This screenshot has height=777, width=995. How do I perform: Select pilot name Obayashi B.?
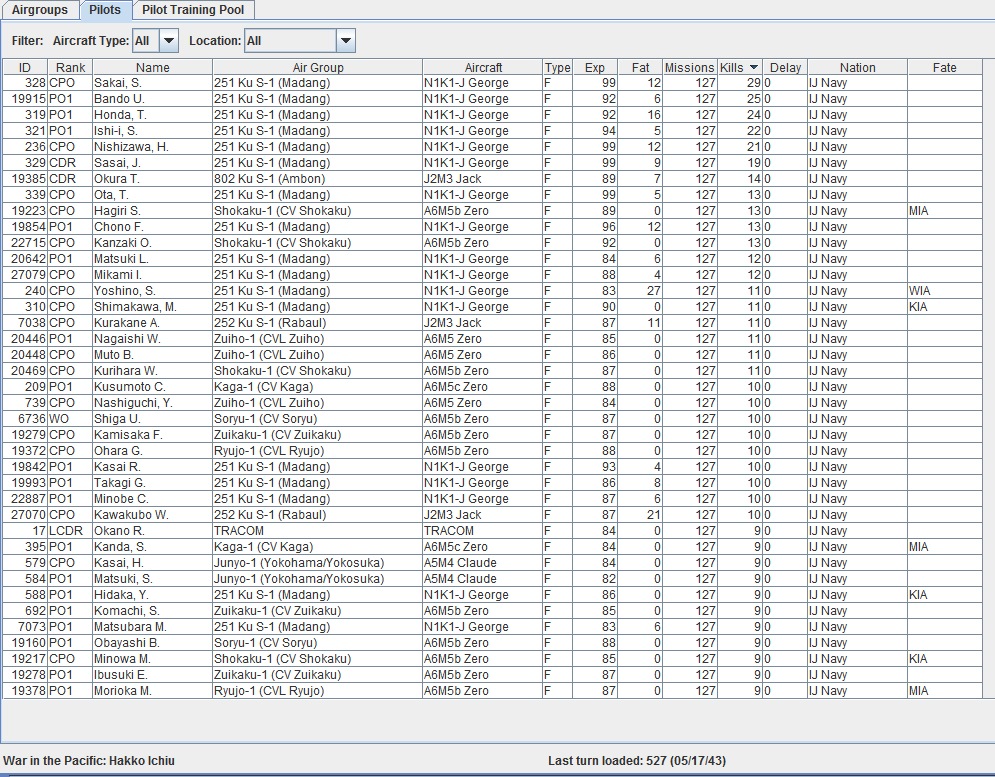pyautogui.click(x=126, y=642)
